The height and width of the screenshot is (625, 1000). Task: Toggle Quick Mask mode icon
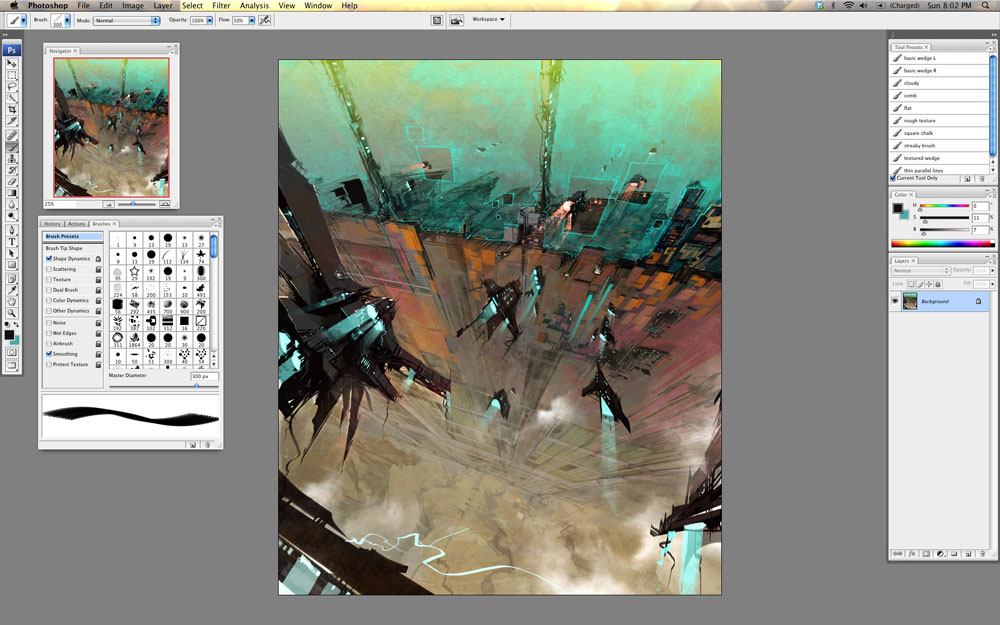11,352
